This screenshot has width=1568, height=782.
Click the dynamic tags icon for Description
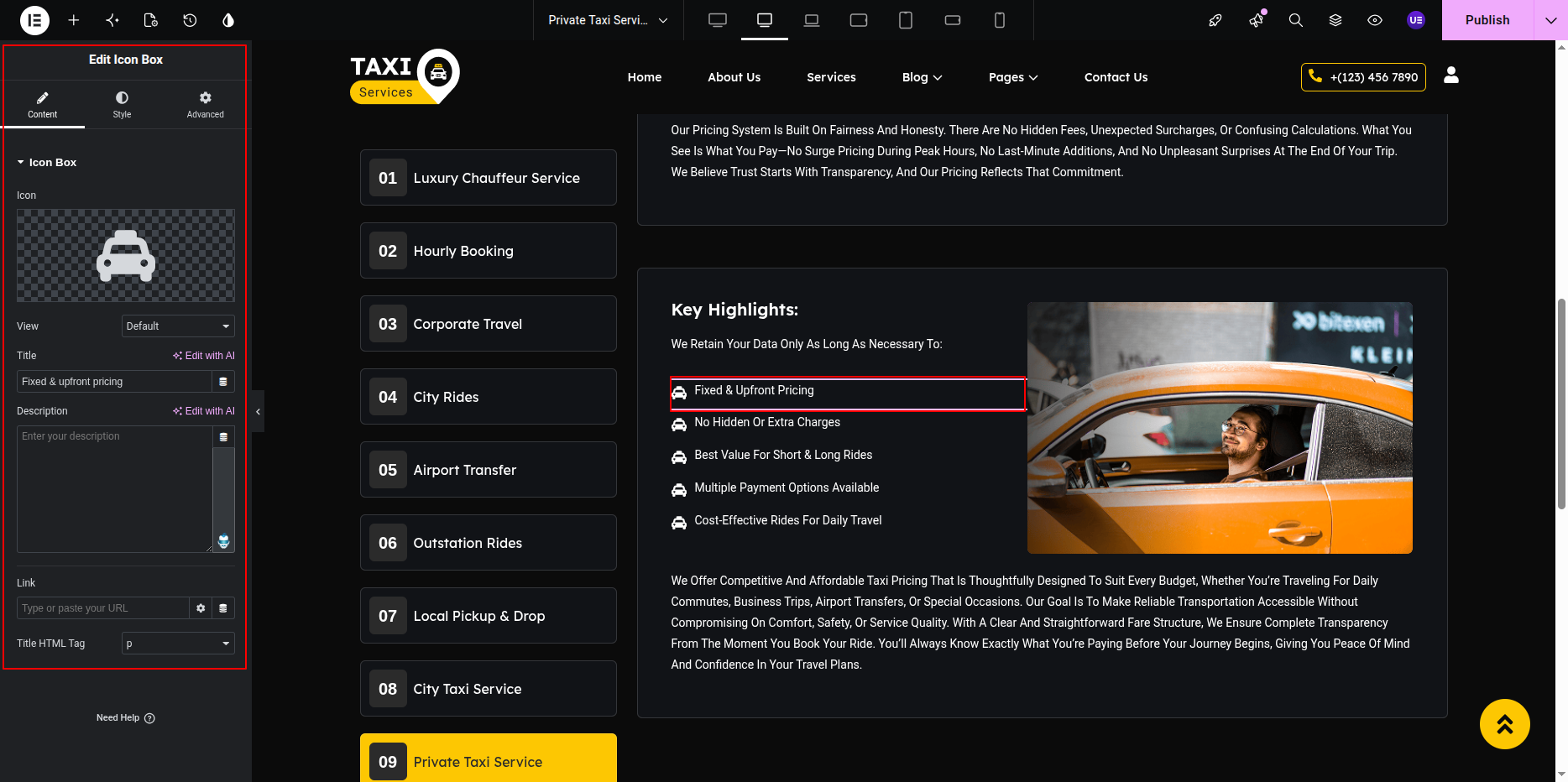click(223, 437)
